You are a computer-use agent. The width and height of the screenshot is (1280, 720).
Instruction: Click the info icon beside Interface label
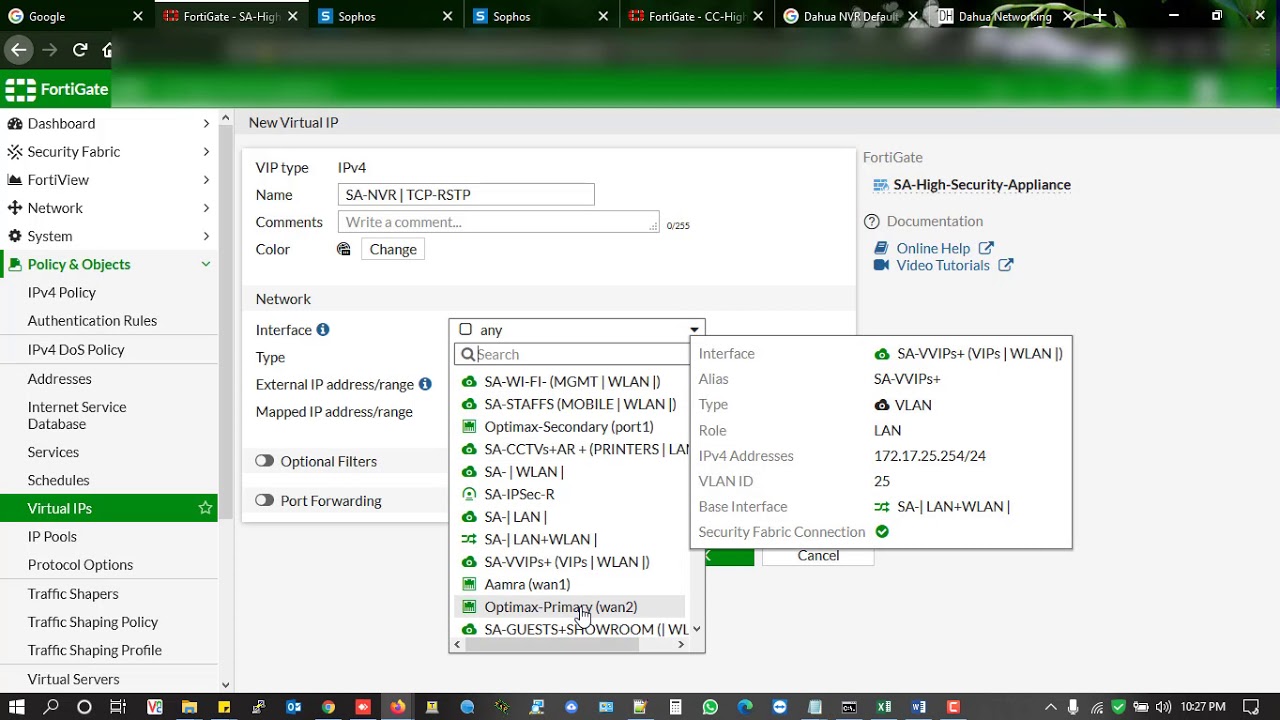point(323,330)
